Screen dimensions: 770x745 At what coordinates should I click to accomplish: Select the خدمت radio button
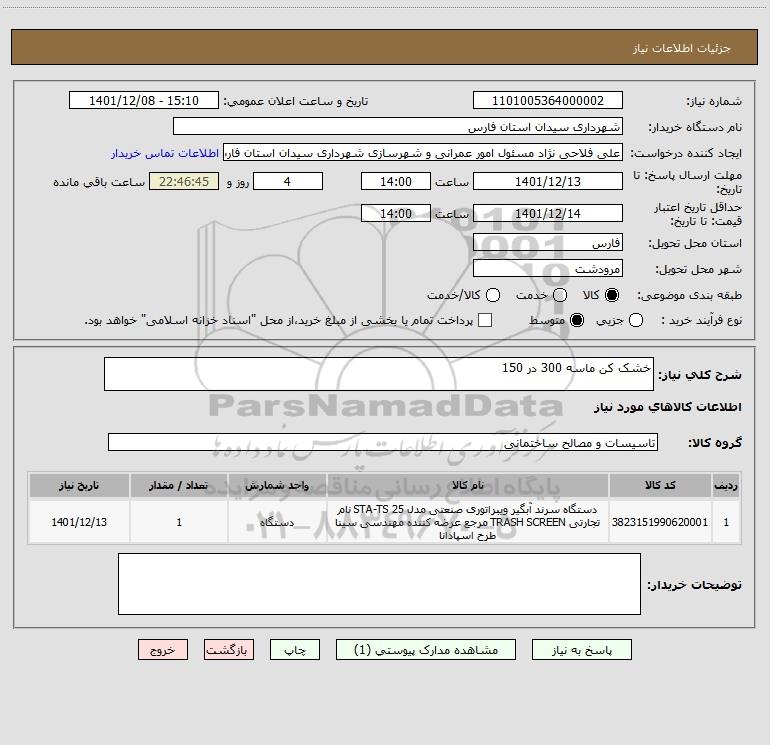[560, 295]
